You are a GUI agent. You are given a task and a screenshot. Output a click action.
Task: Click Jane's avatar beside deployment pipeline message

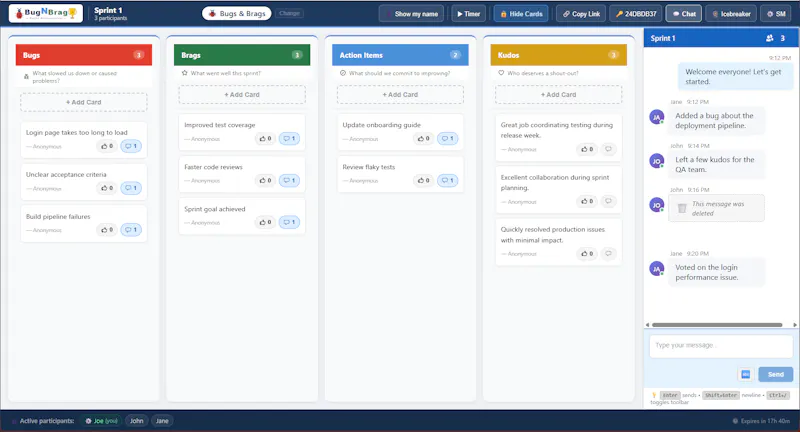point(657,117)
